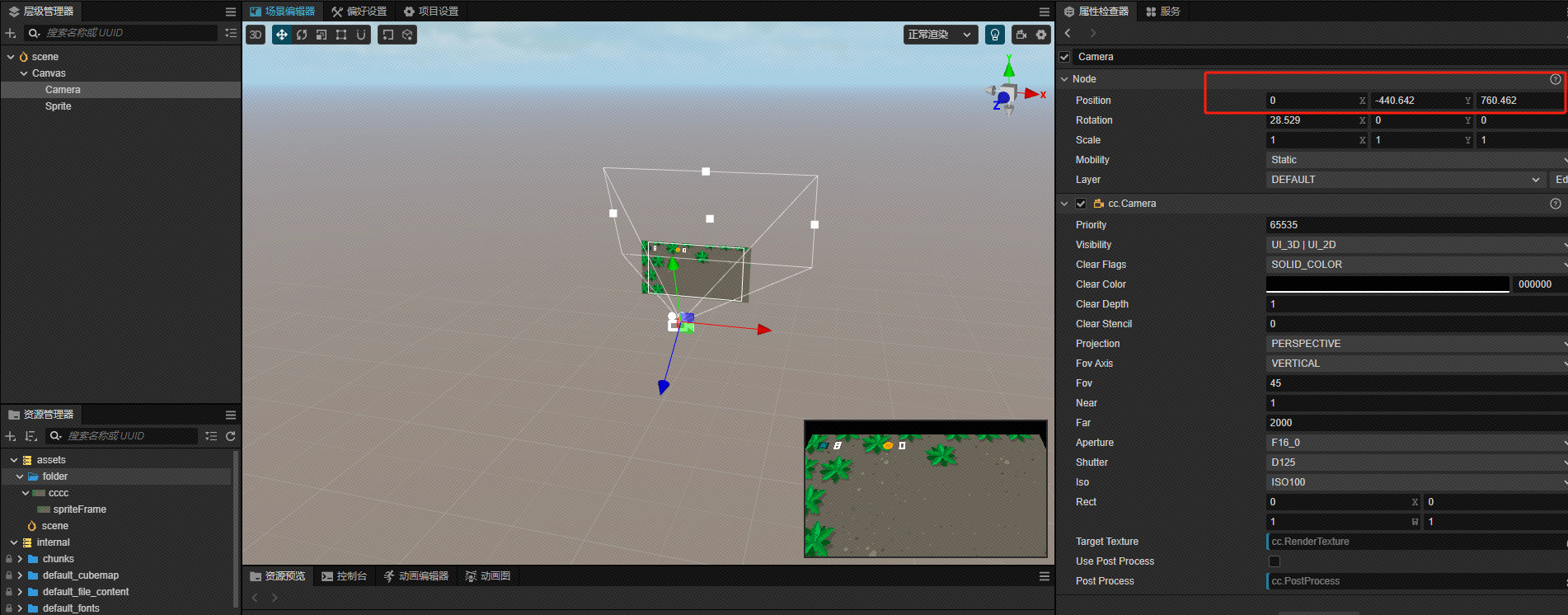Open help for the Node section
This screenshot has height=615, width=1568.
pos(1556,79)
